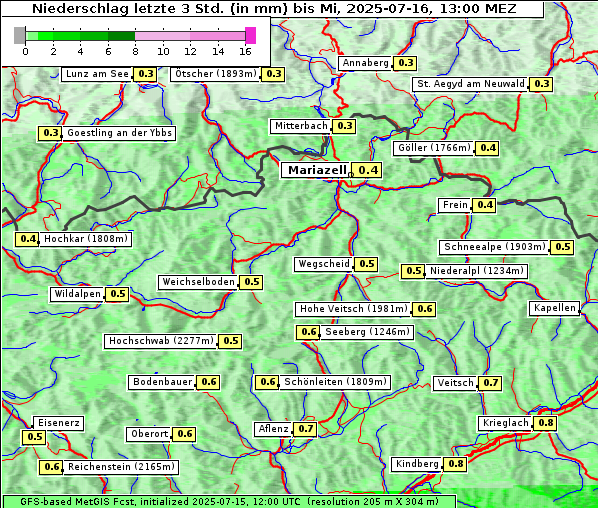
Task: Click the Kapellen label
Action: coord(554,309)
